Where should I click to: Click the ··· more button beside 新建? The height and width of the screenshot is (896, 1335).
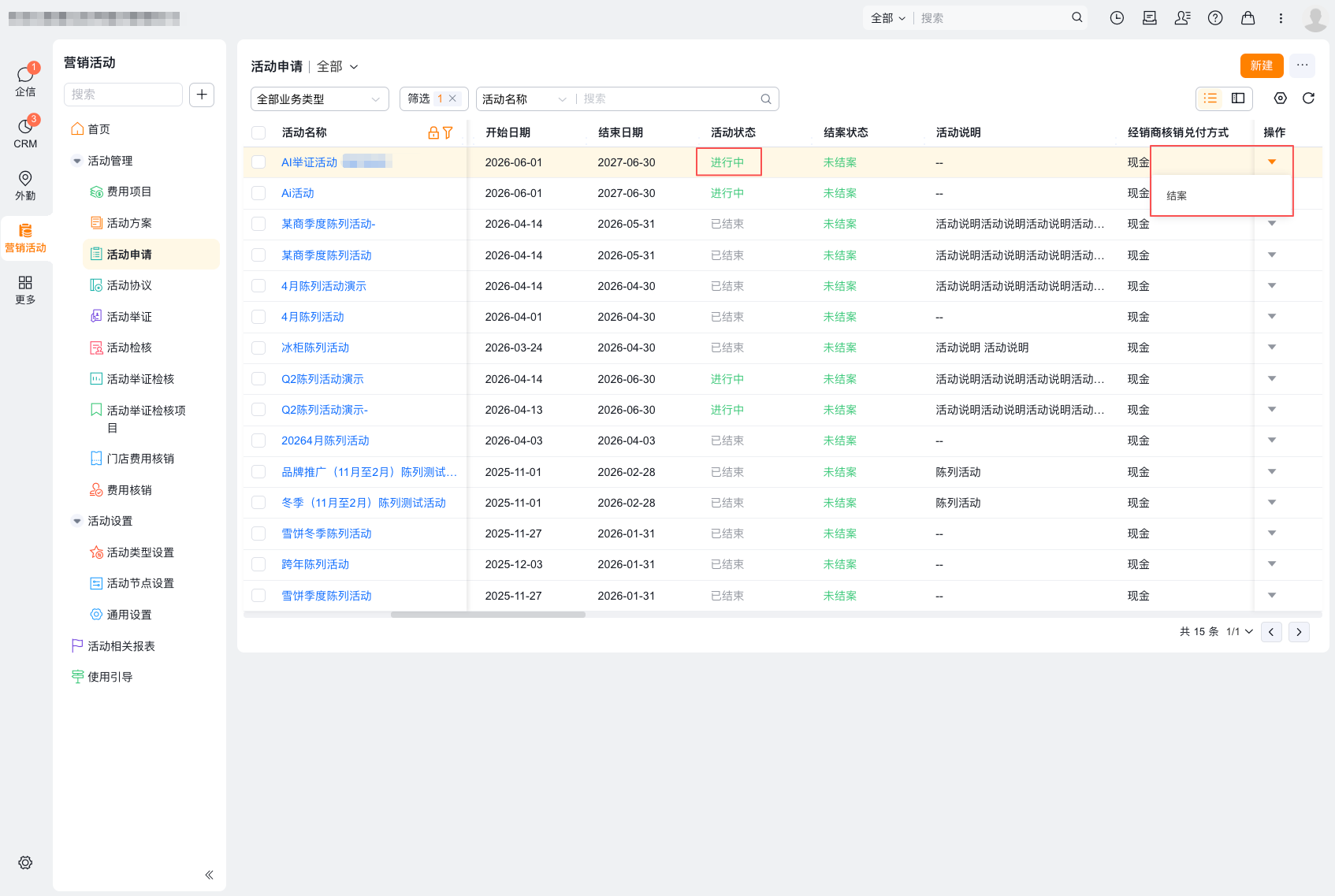tap(1303, 65)
